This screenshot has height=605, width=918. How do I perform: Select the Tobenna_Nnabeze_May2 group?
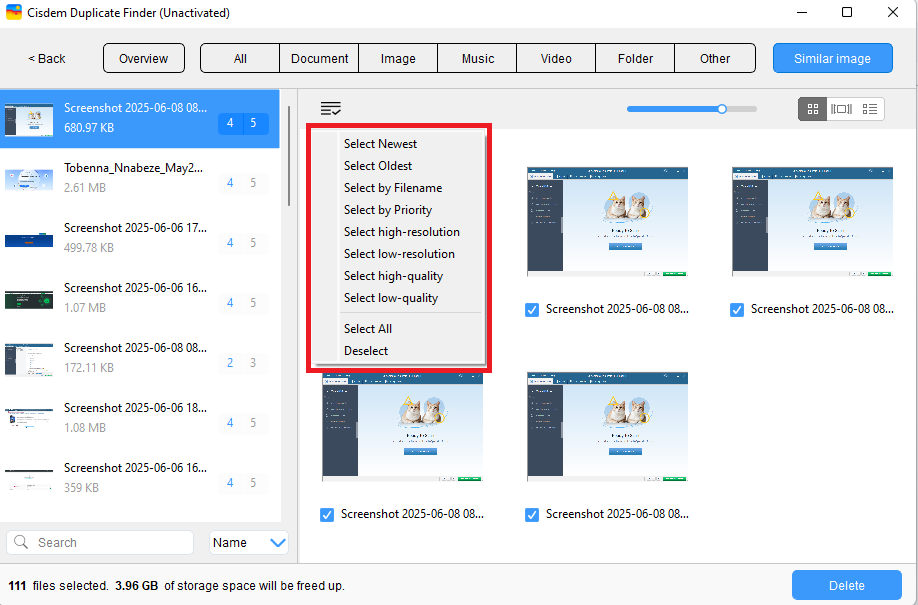[140, 178]
